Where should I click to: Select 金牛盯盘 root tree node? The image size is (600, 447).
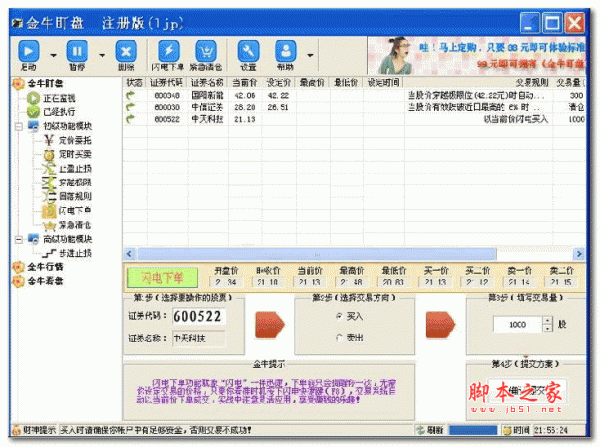click(45, 83)
